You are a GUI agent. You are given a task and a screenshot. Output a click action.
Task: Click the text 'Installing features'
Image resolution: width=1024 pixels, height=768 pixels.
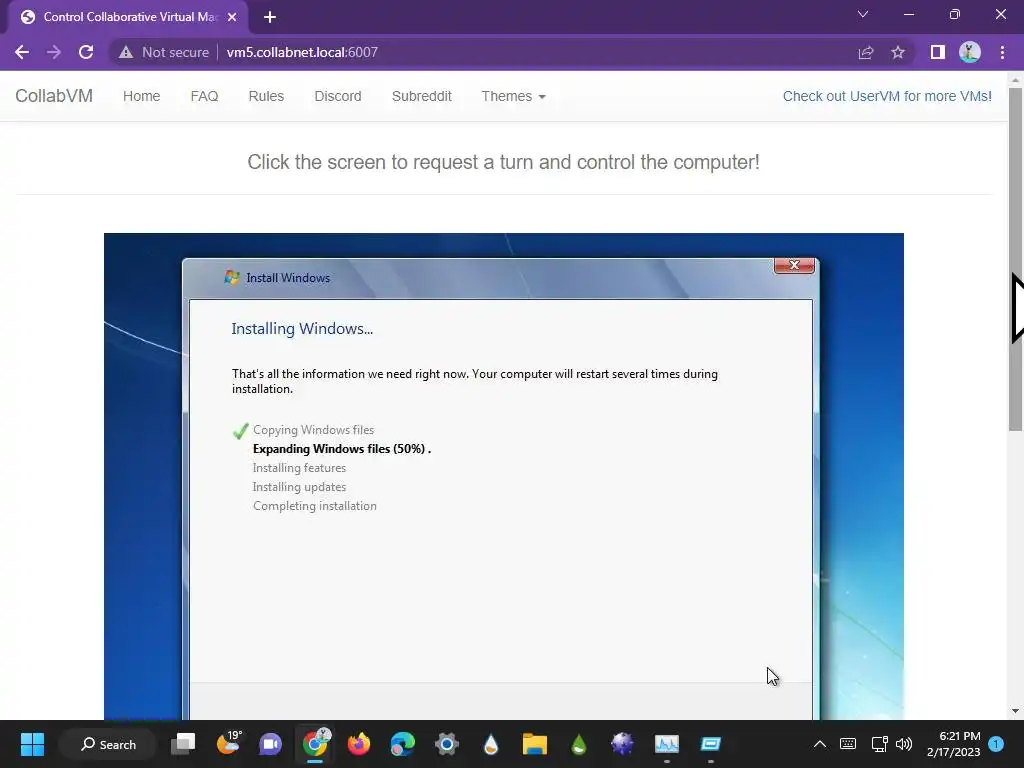[x=299, y=468]
